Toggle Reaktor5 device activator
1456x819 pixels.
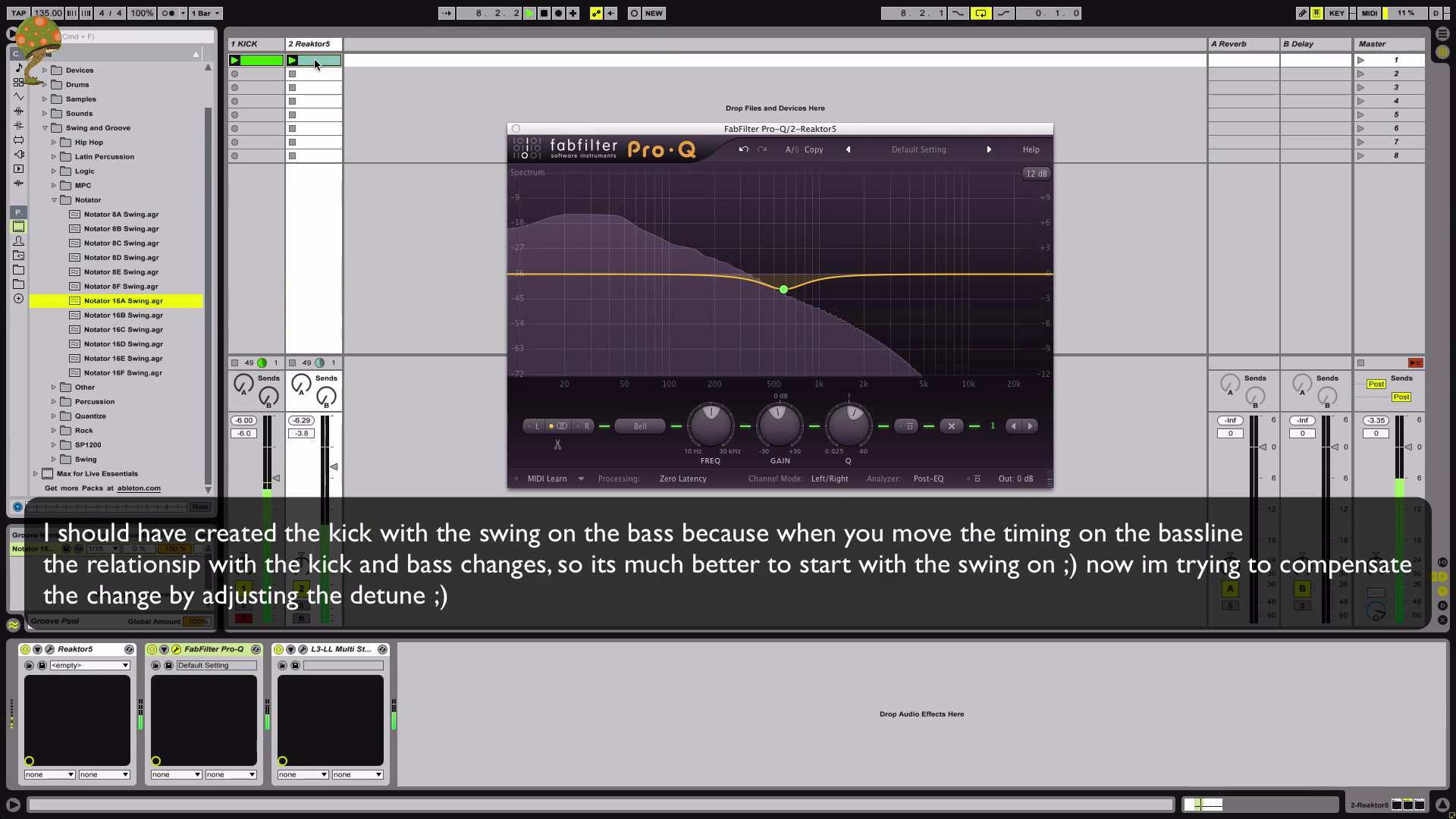tap(25, 649)
